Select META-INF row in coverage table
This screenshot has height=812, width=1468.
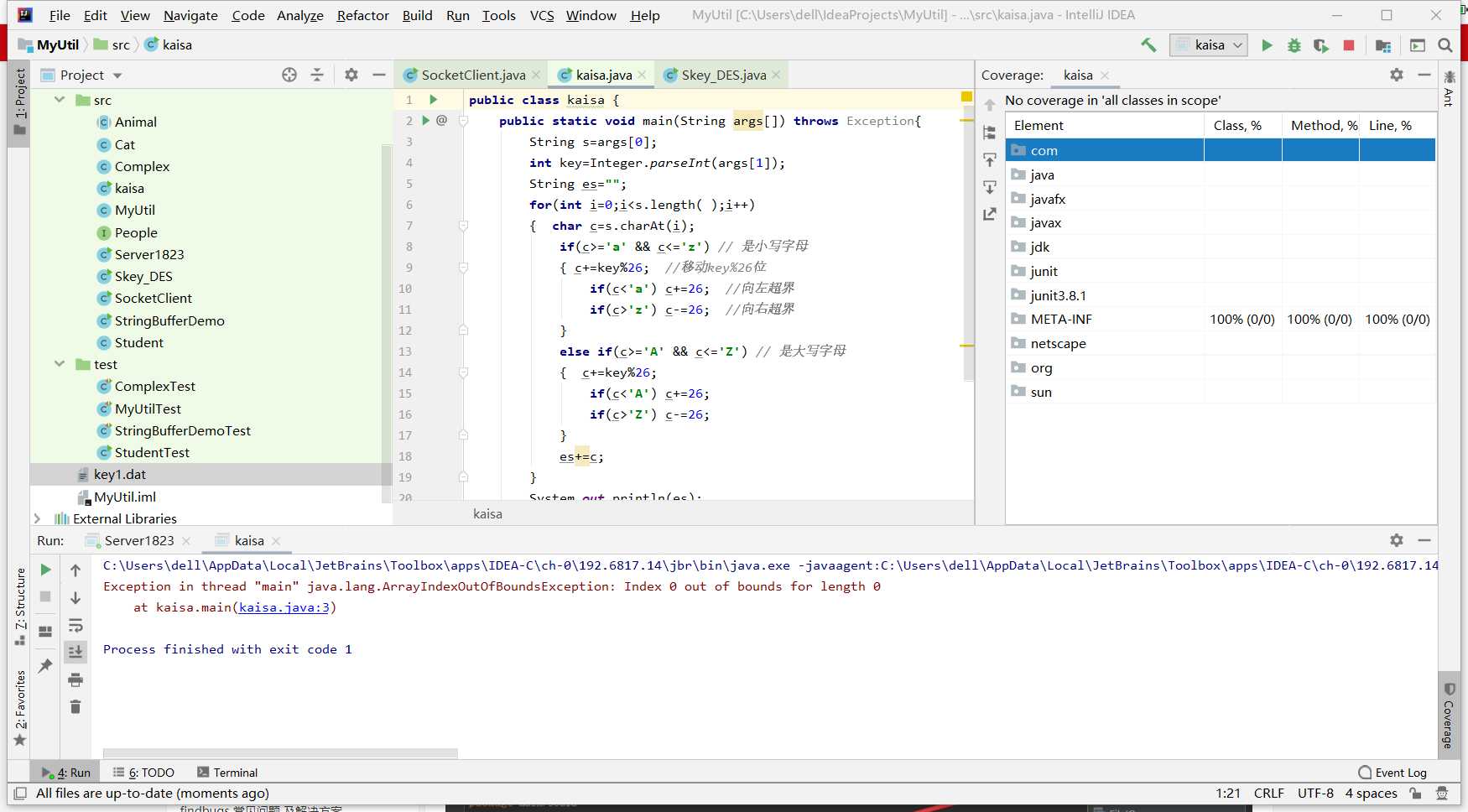point(1221,319)
